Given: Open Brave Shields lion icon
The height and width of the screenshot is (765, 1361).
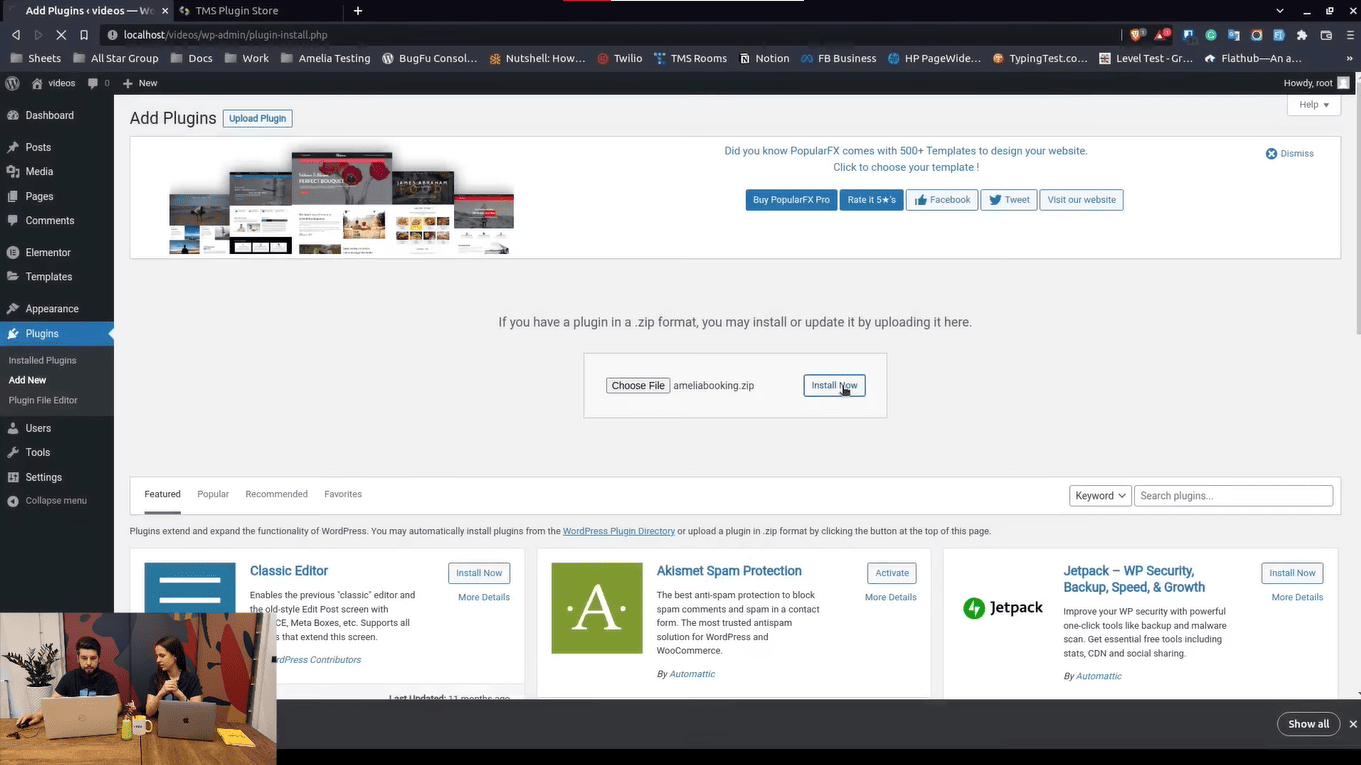Looking at the screenshot, I should pyautogui.click(x=1137, y=35).
